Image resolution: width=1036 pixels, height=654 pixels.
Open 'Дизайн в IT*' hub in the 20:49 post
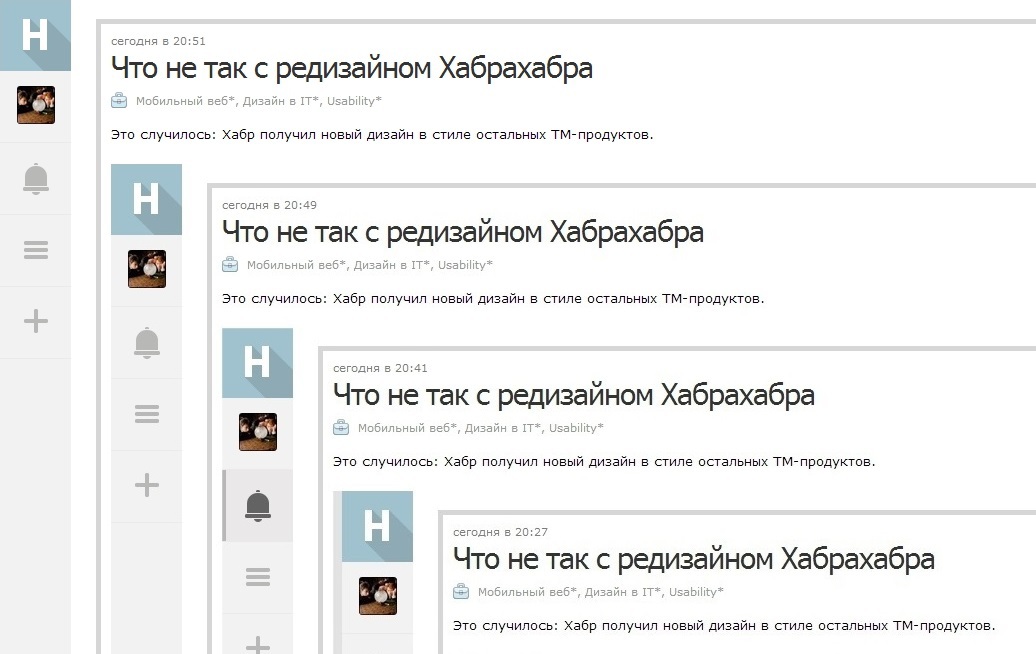392,265
